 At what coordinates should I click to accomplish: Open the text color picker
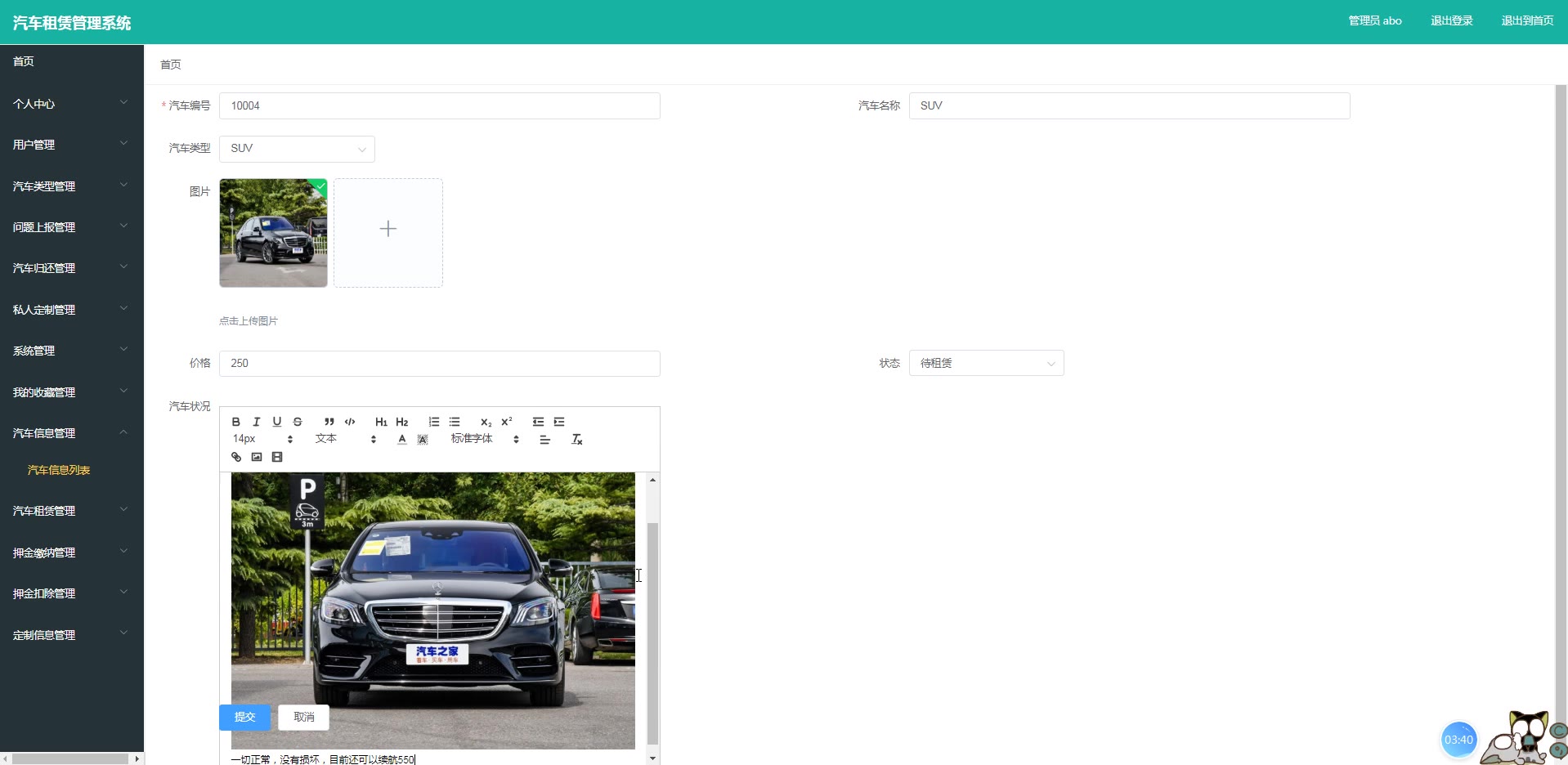point(401,440)
